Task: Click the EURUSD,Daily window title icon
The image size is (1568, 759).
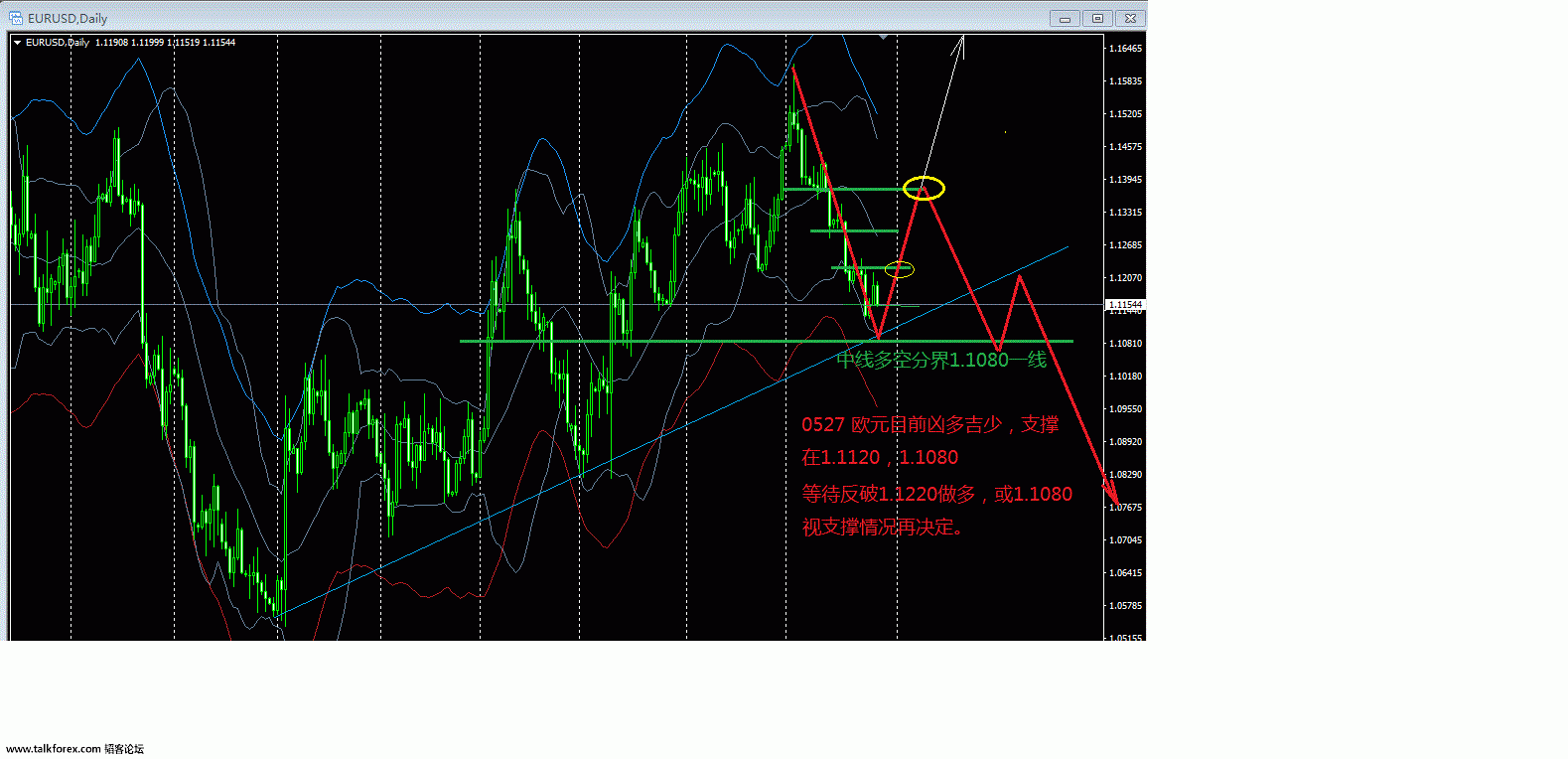Action: coord(16,18)
